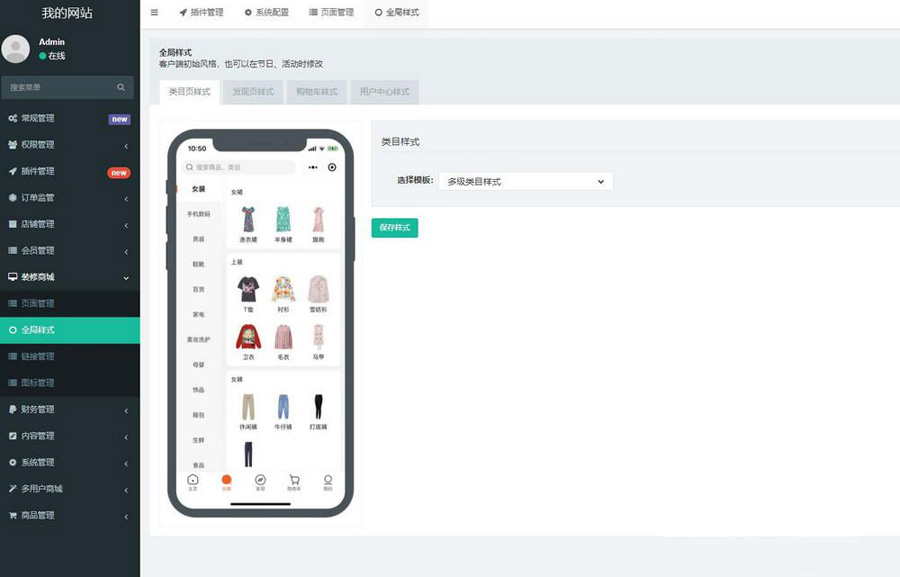Click the Admin user avatar

click(16, 49)
